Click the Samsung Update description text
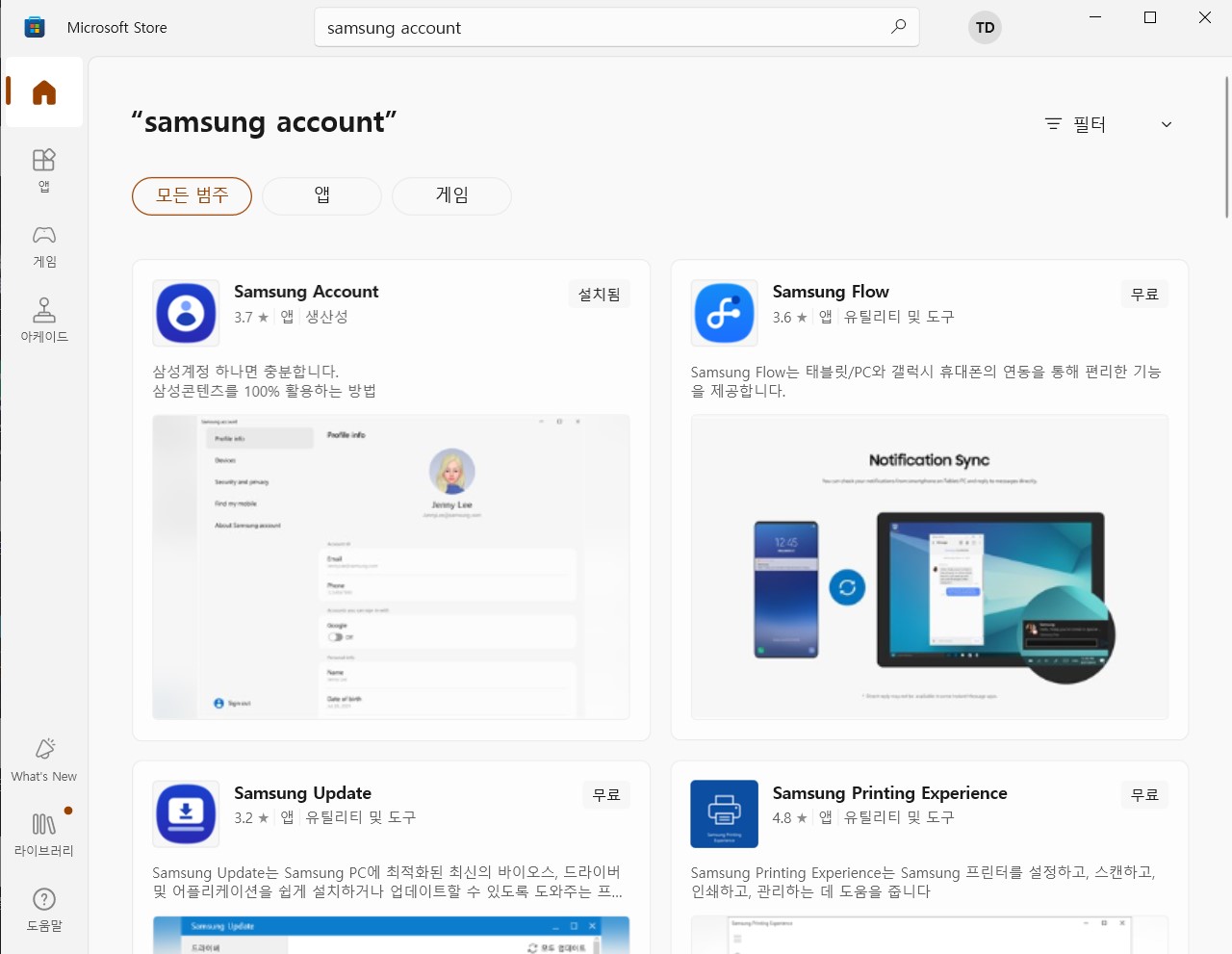This screenshot has width=1232, height=954. click(x=387, y=882)
